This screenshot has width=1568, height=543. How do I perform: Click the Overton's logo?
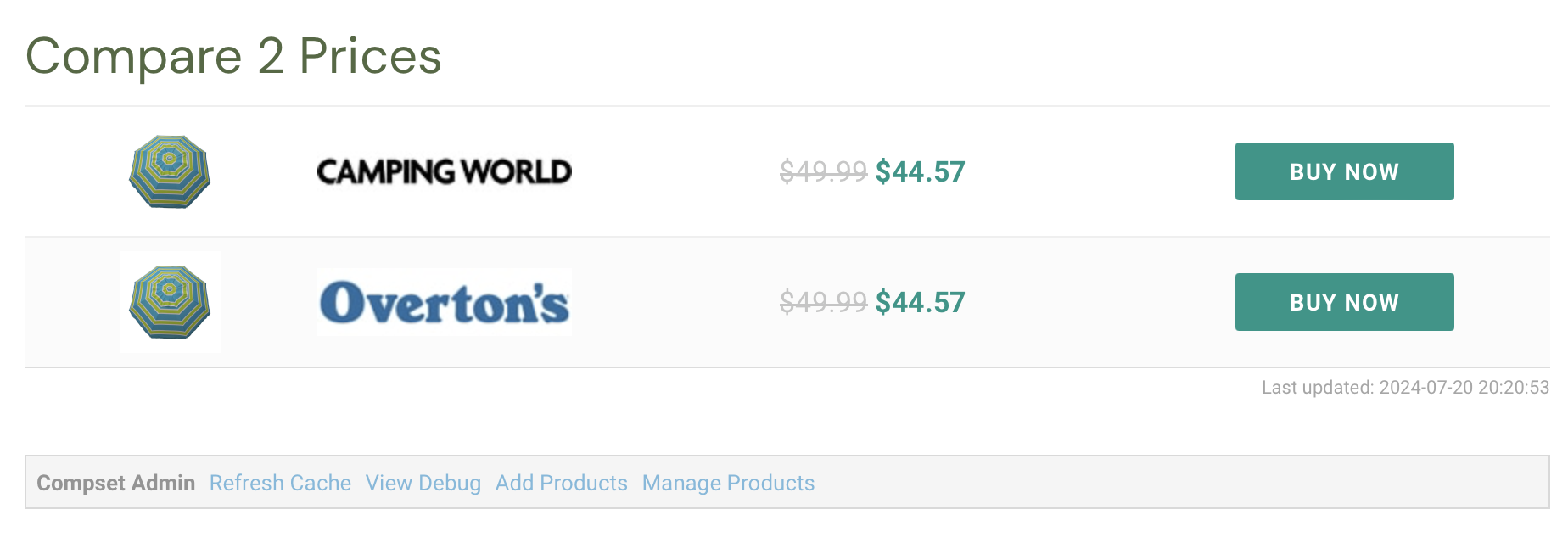(445, 302)
